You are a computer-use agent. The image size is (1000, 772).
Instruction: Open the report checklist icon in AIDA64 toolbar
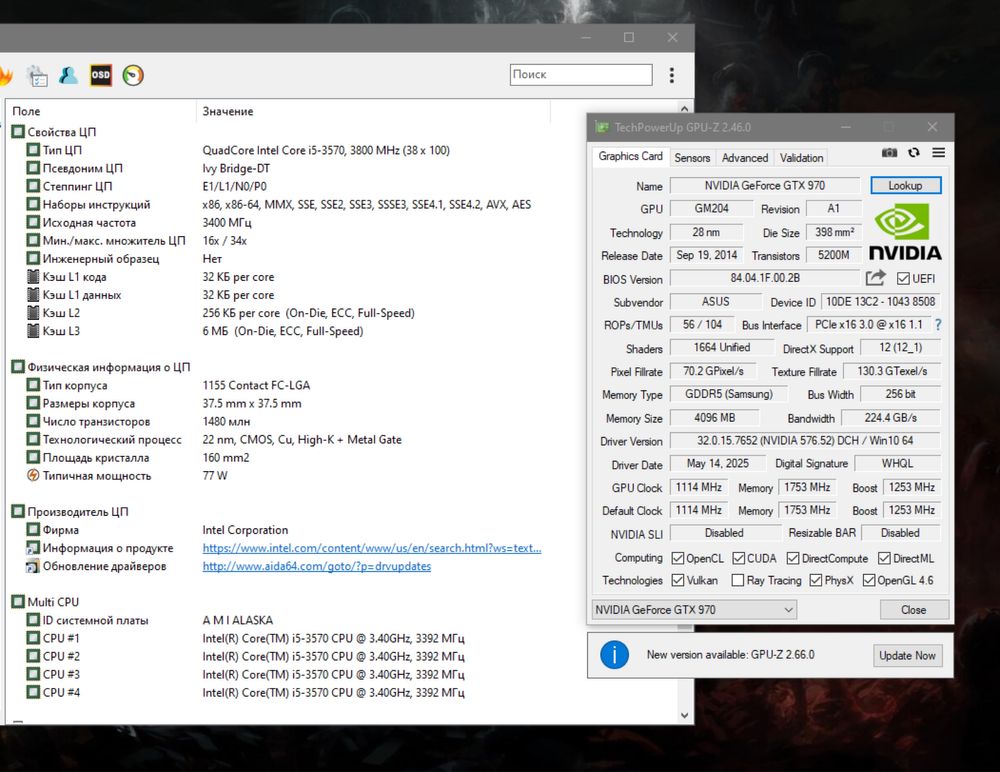[37, 75]
